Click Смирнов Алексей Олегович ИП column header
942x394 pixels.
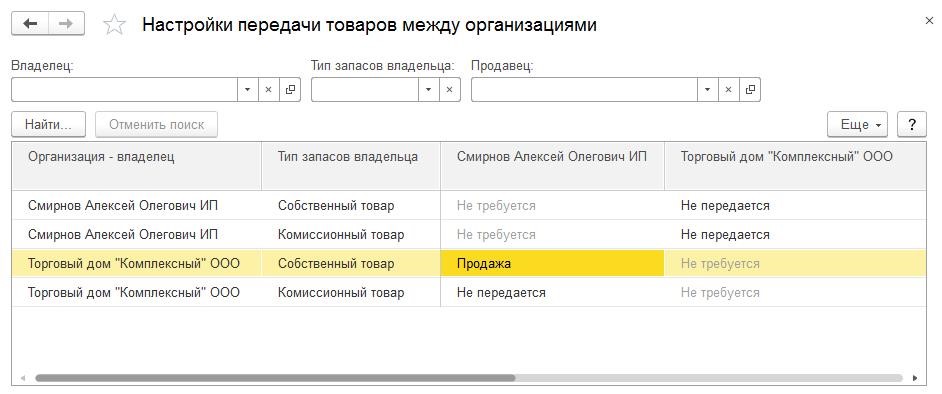point(552,166)
